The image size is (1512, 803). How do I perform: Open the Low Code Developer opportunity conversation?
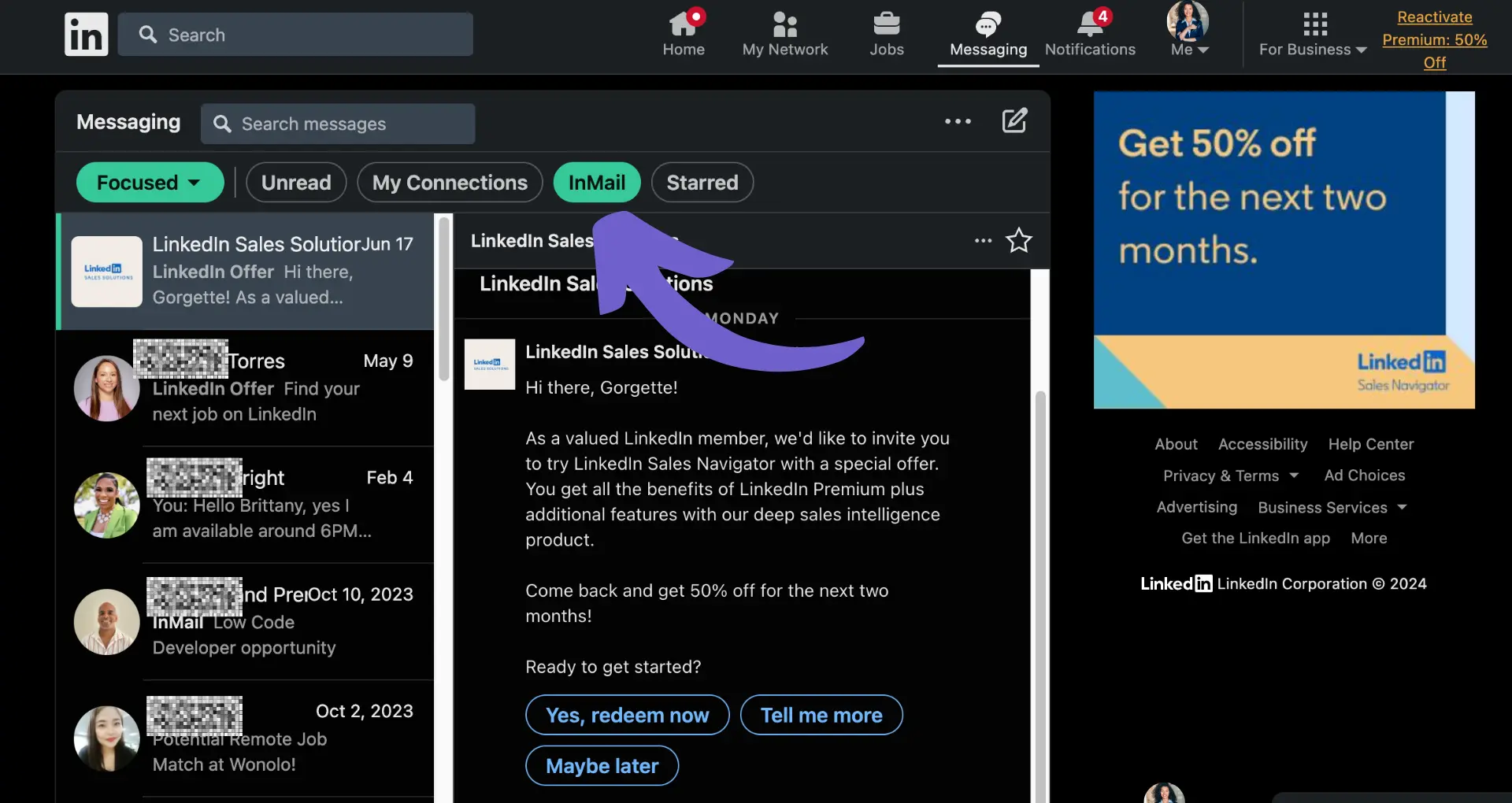(246, 621)
